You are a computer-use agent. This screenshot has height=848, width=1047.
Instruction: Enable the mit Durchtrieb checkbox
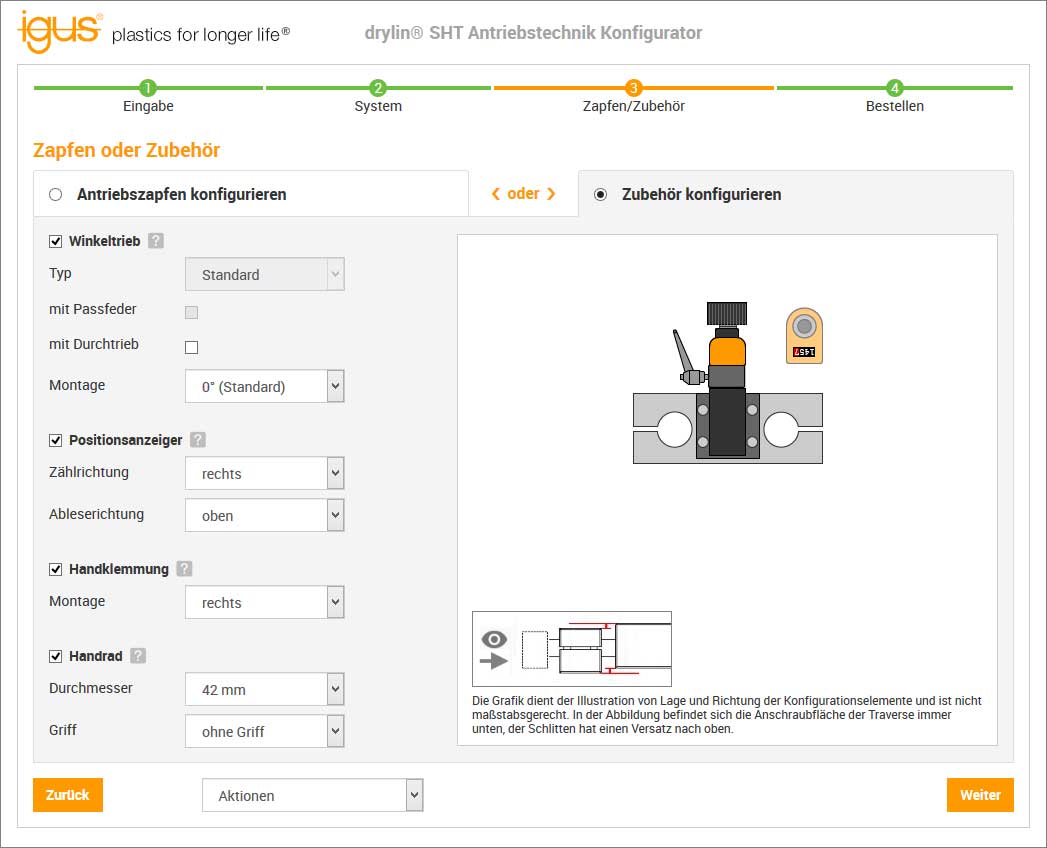tap(192, 347)
